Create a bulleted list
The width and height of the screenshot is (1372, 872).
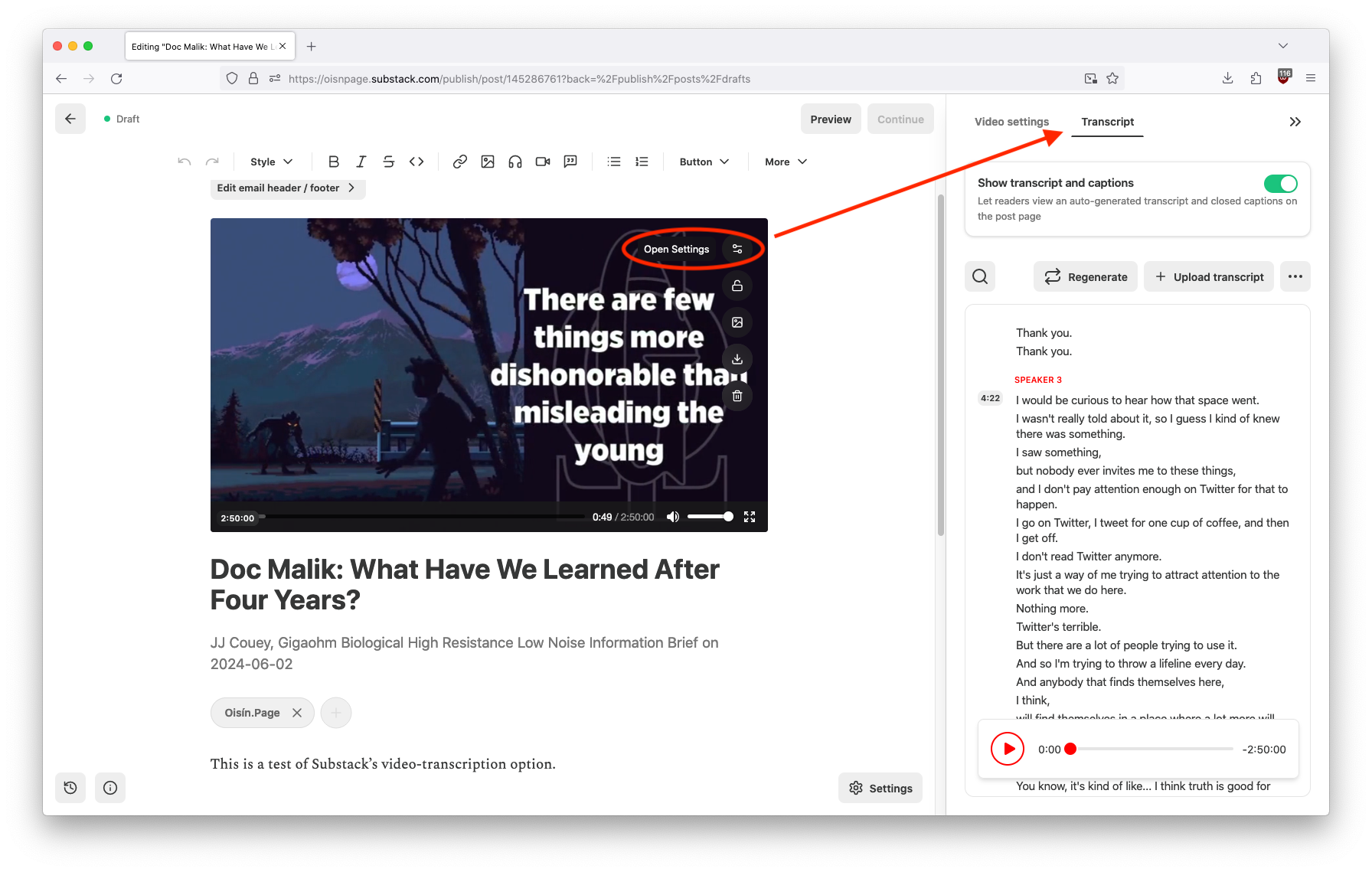click(x=614, y=162)
